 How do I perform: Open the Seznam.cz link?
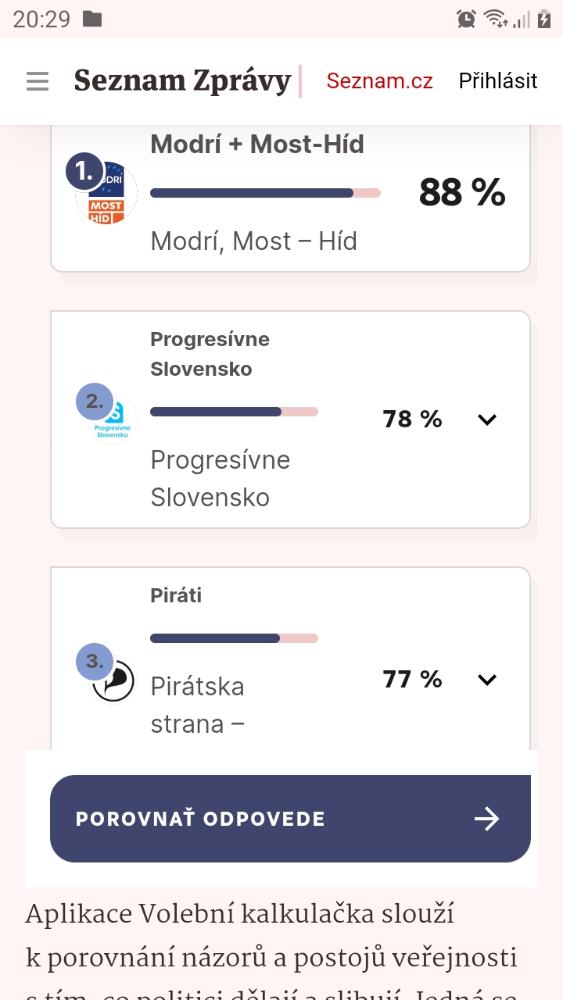click(x=379, y=81)
